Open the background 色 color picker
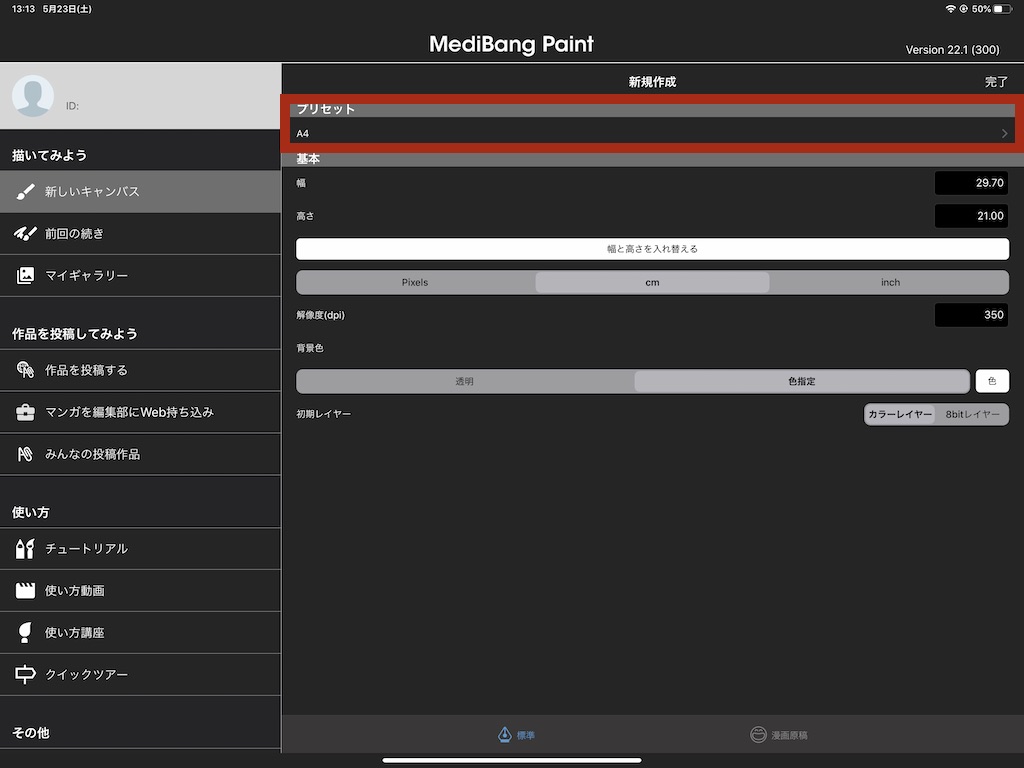This screenshot has height=768, width=1024. pyautogui.click(x=992, y=381)
